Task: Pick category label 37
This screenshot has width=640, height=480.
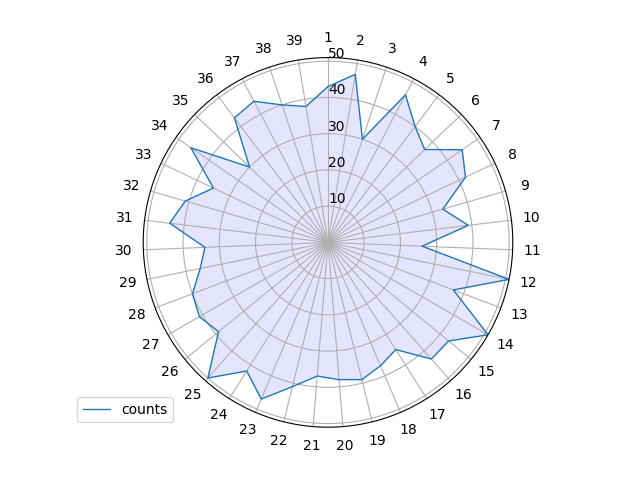Action: tap(232, 61)
